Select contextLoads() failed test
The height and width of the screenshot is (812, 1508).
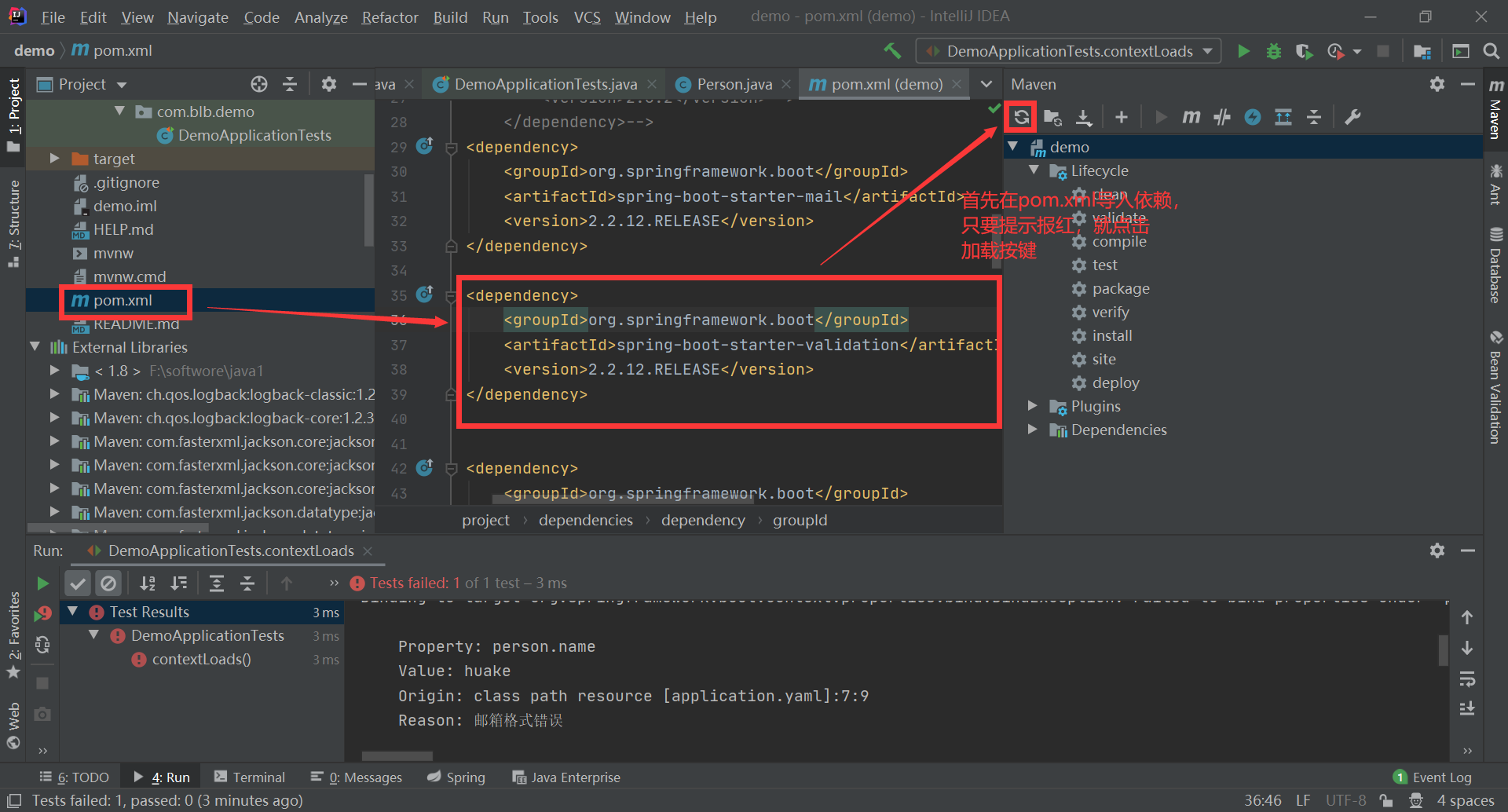[x=201, y=660]
